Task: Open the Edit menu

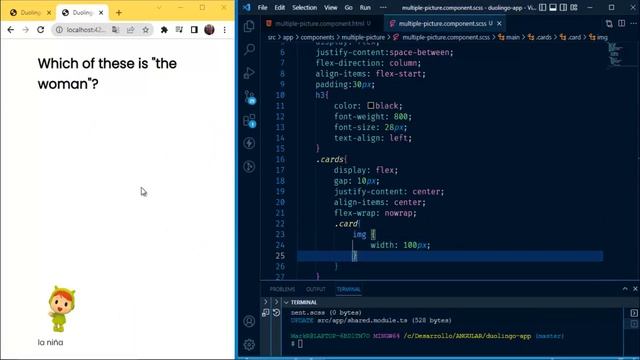Action: point(280,7)
